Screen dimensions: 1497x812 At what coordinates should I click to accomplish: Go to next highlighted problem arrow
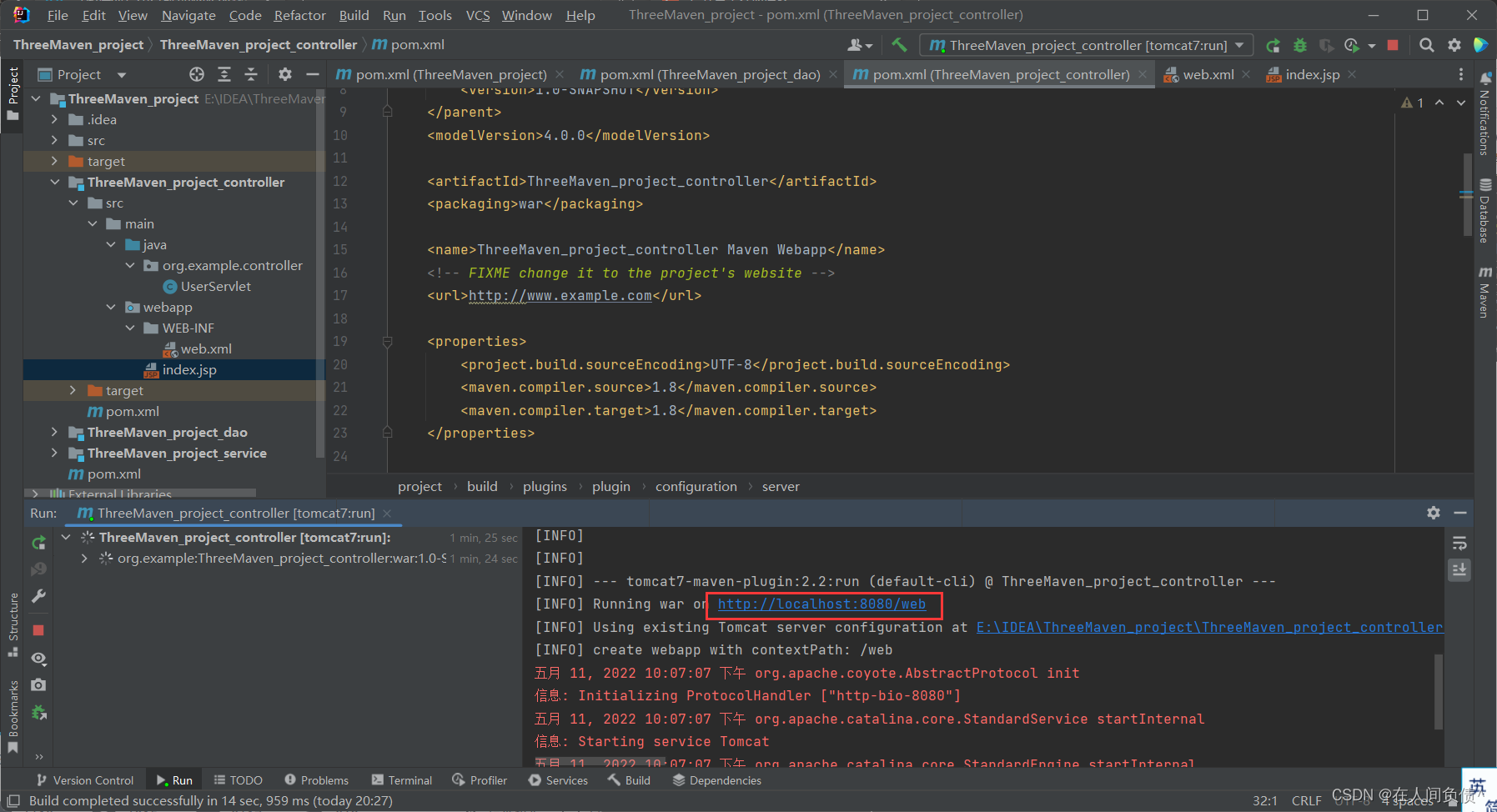(1461, 103)
